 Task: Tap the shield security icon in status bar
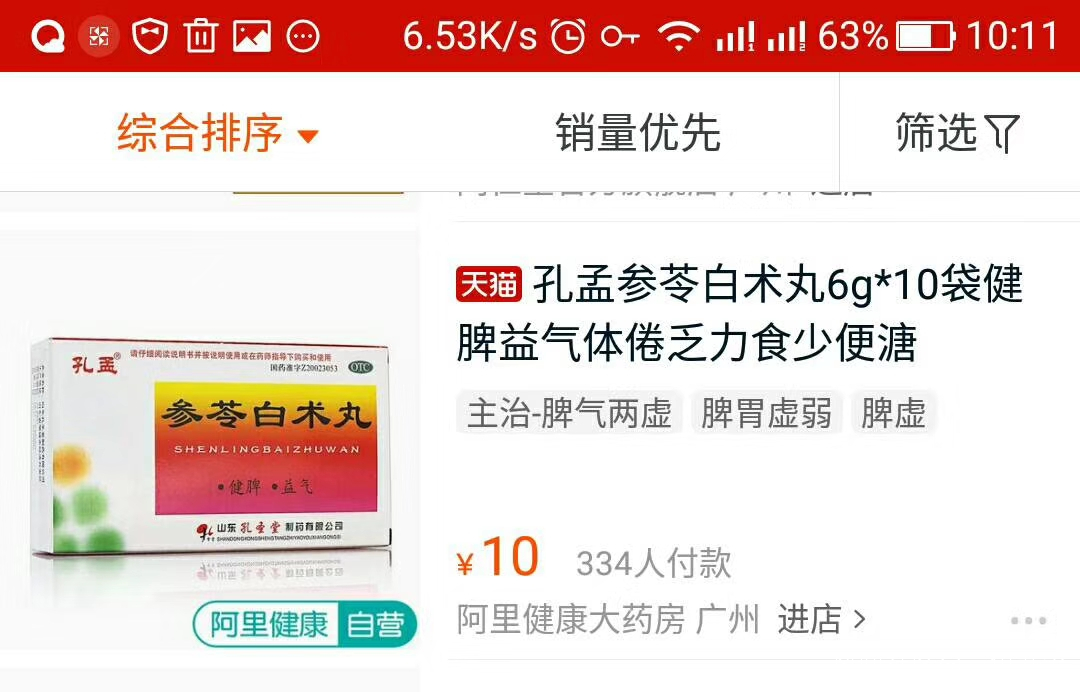149,36
